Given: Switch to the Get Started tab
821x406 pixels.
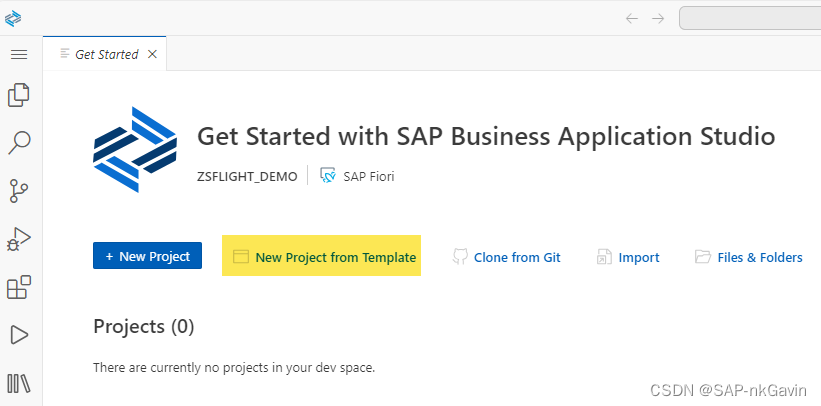Looking at the screenshot, I should (x=106, y=54).
